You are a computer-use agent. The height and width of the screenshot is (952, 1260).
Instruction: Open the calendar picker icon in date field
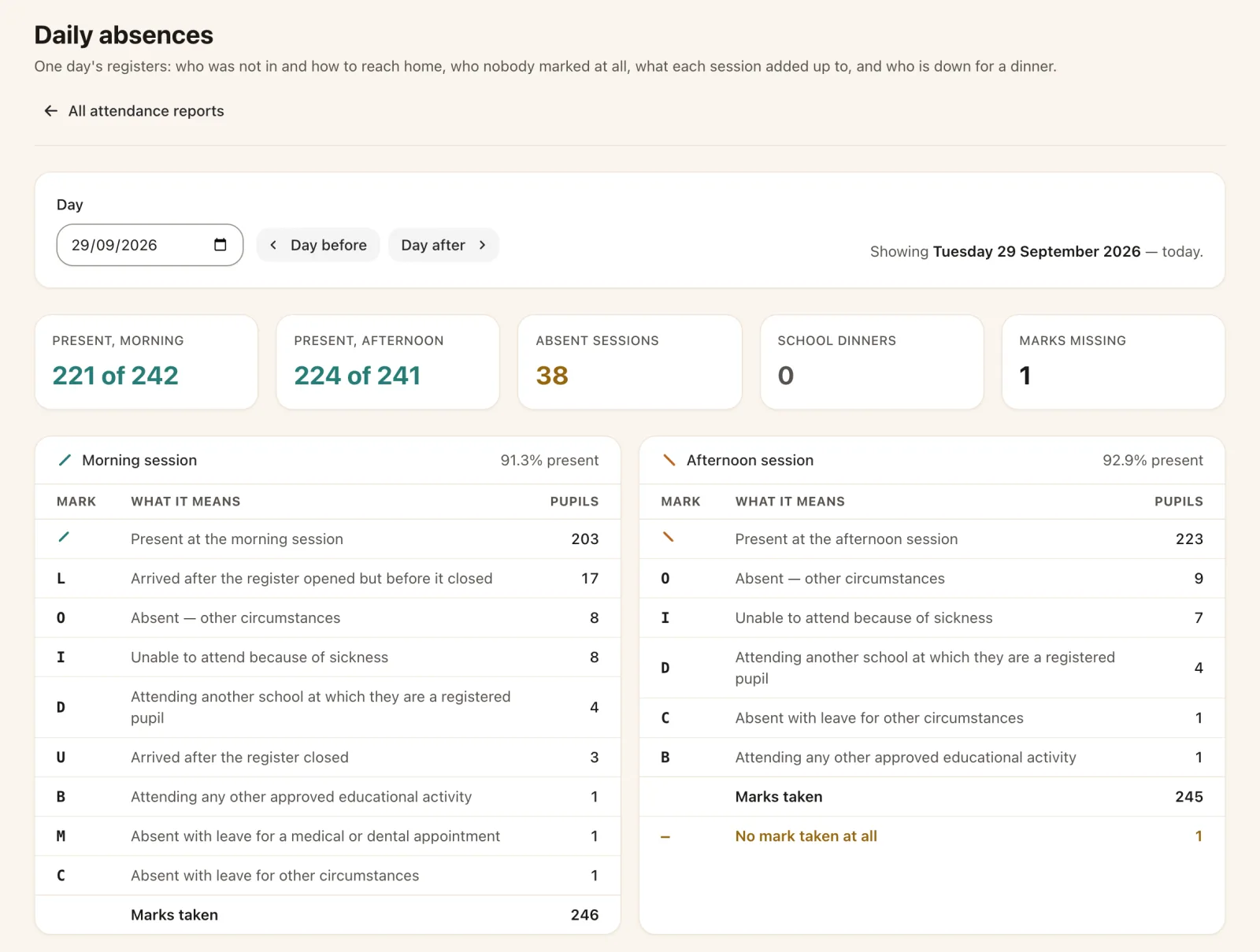click(220, 245)
